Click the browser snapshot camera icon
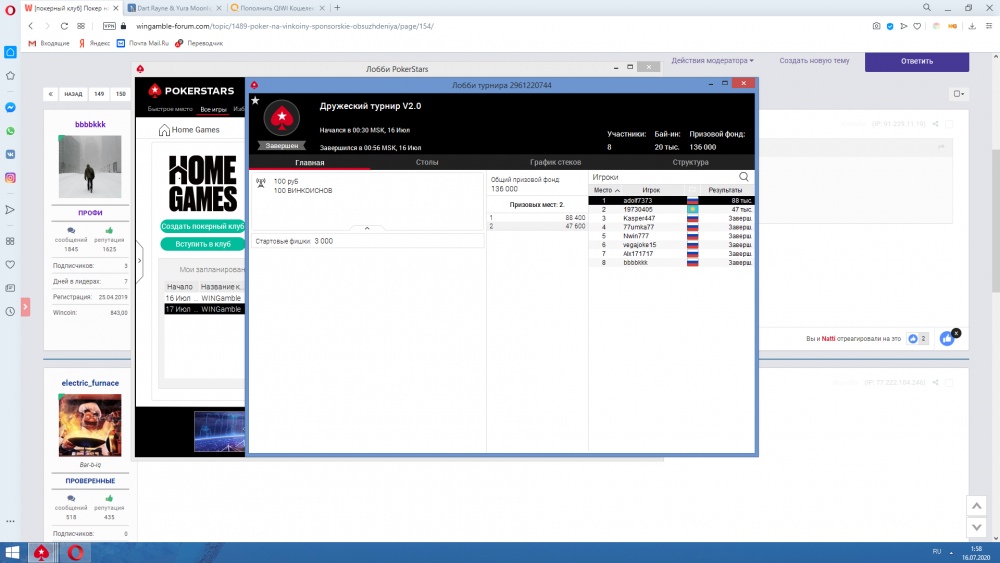This screenshot has width=1000, height=563. point(876,25)
